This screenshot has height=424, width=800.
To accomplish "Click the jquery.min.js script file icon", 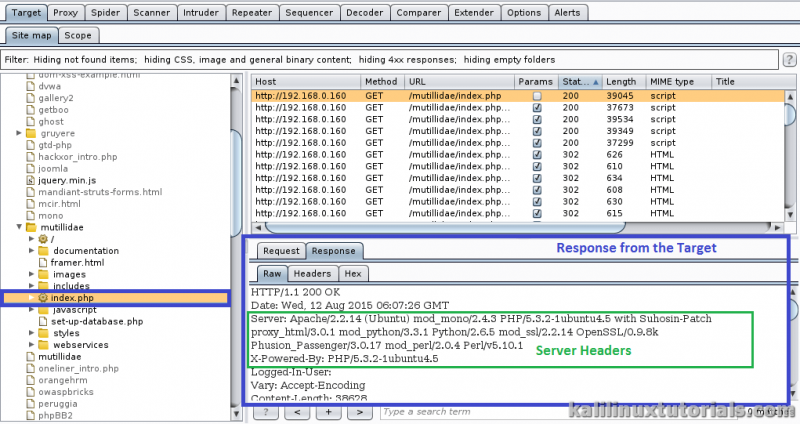I will (30, 180).
